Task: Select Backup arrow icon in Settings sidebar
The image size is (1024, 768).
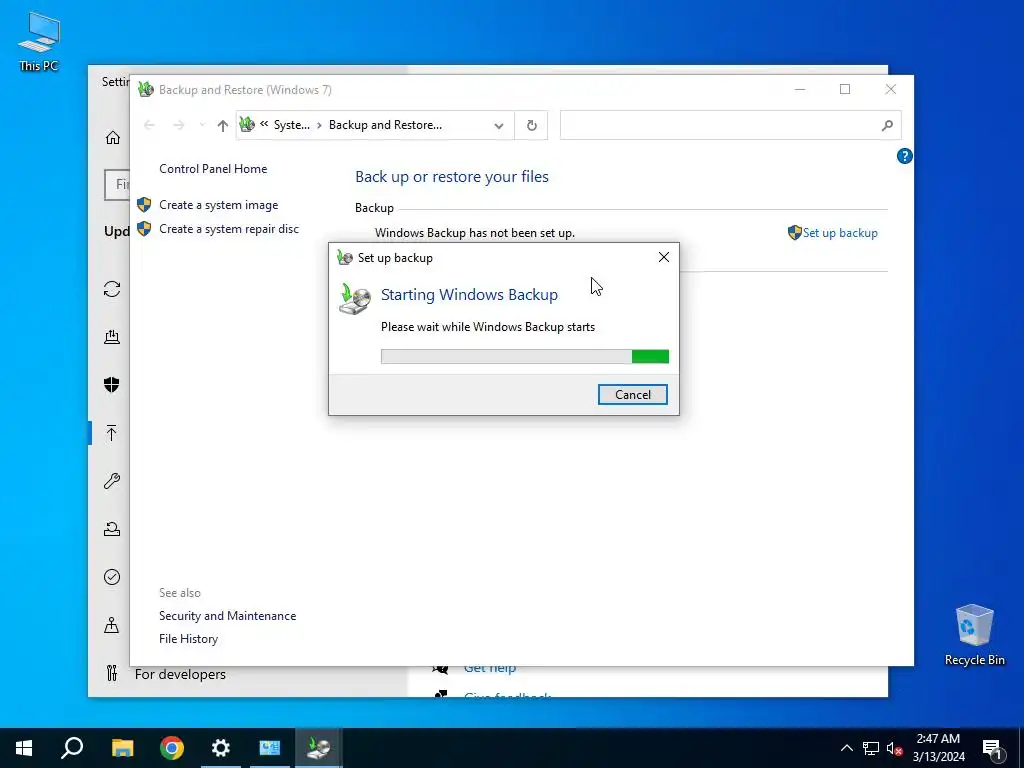Action: (112, 432)
